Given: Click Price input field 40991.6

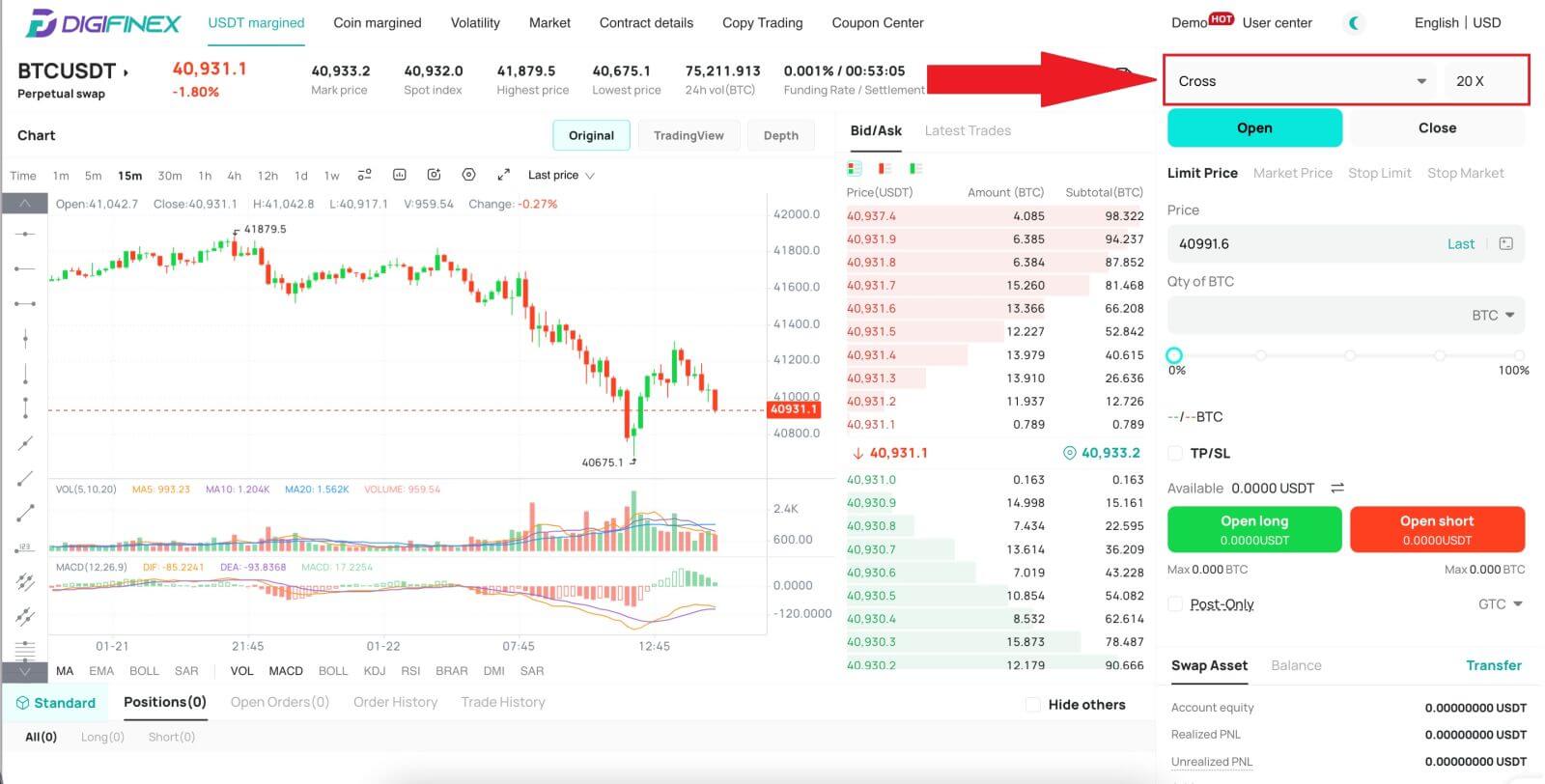Looking at the screenshot, I should click(x=1345, y=244).
